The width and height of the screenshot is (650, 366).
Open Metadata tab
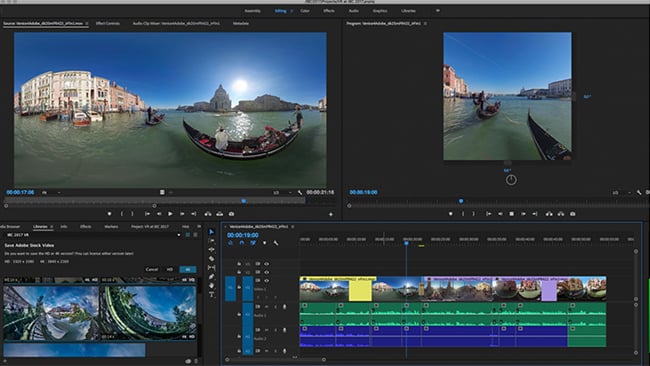coord(241,24)
